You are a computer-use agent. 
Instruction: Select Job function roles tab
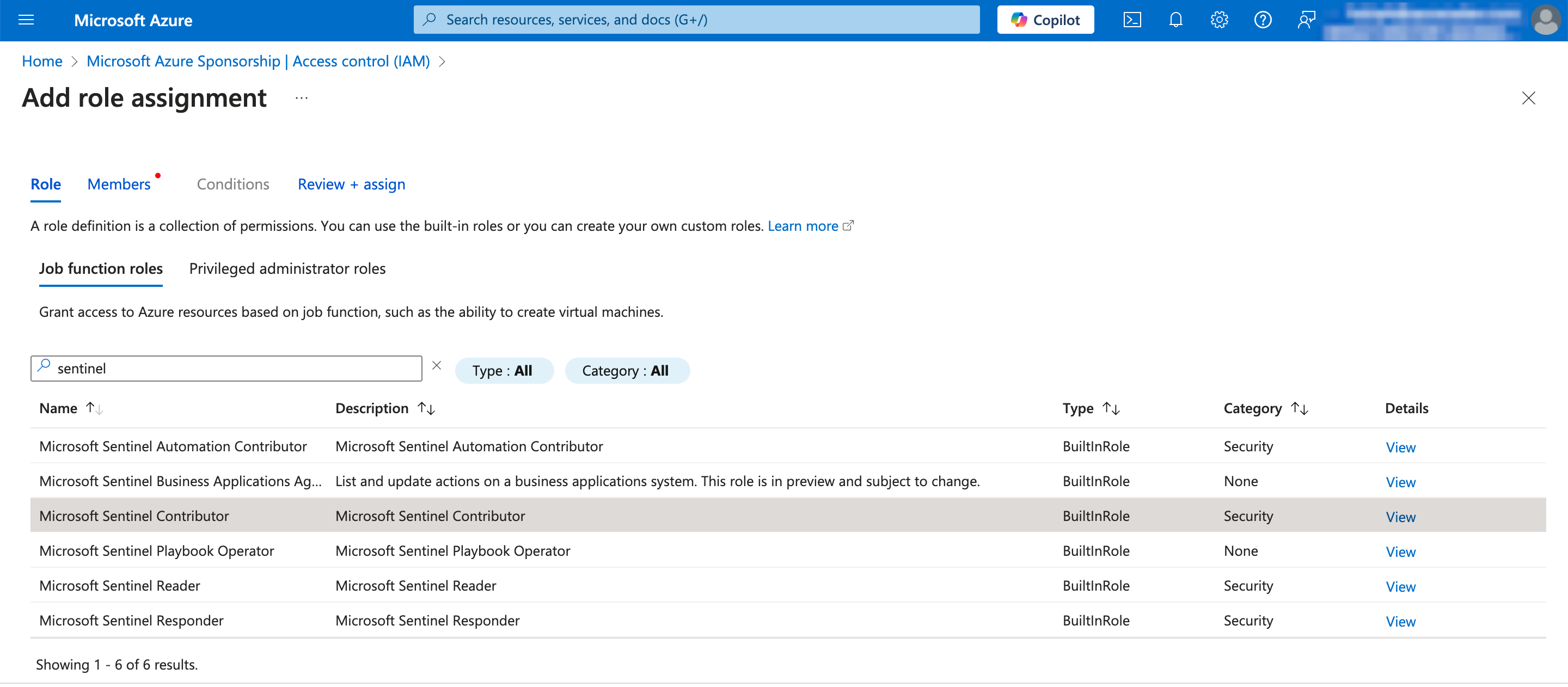click(101, 269)
